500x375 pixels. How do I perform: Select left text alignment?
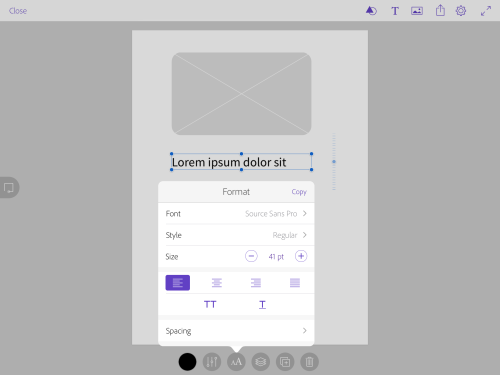click(x=178, y=283)
